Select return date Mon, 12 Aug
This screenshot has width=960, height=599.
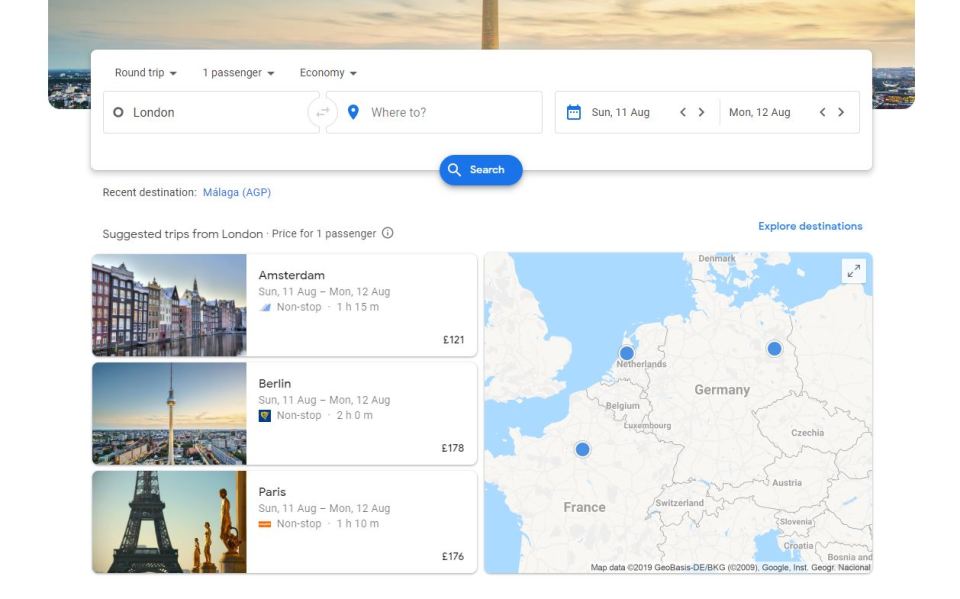click(x=759, y=112)
